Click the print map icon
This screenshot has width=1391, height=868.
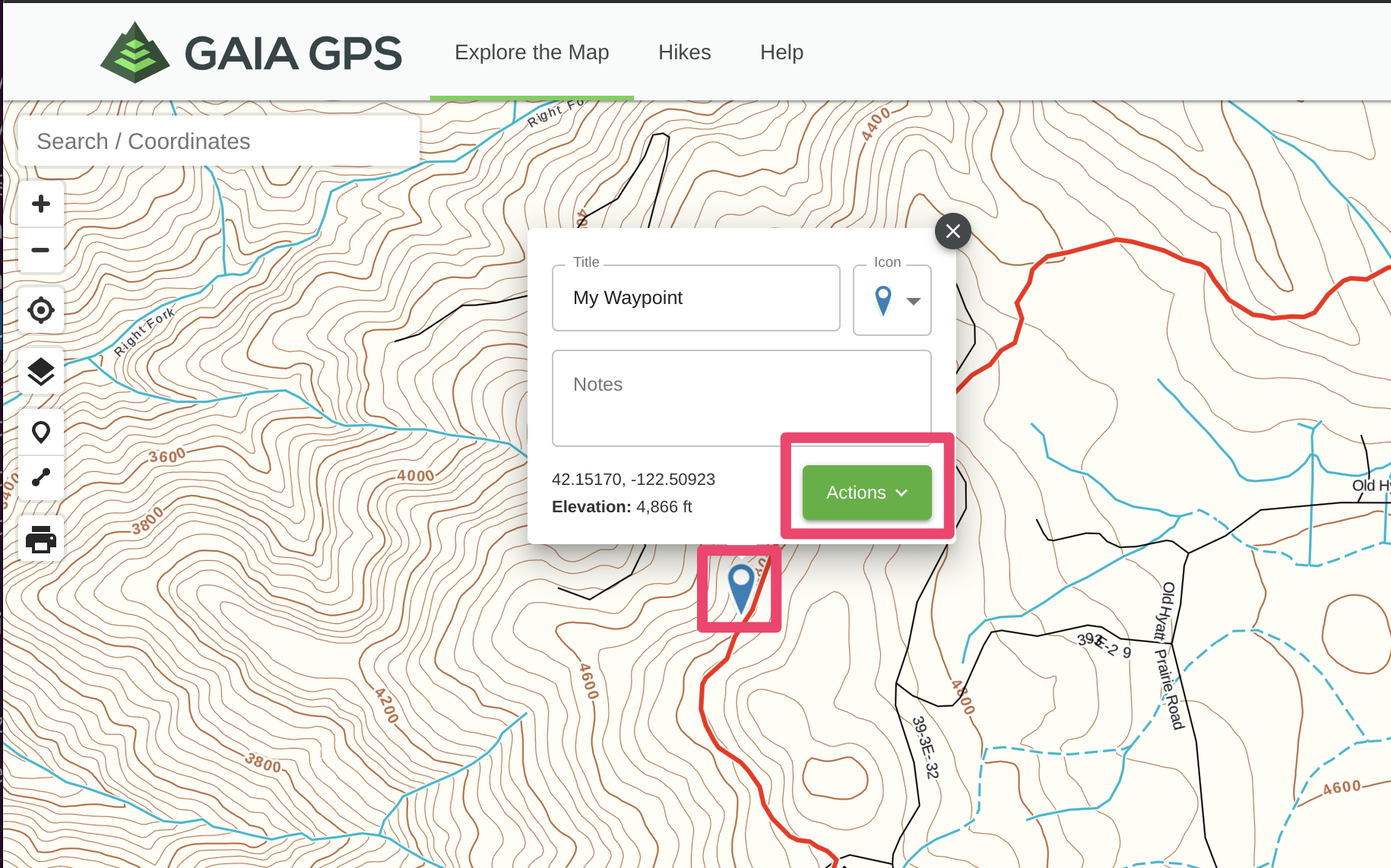pos(41,539)
